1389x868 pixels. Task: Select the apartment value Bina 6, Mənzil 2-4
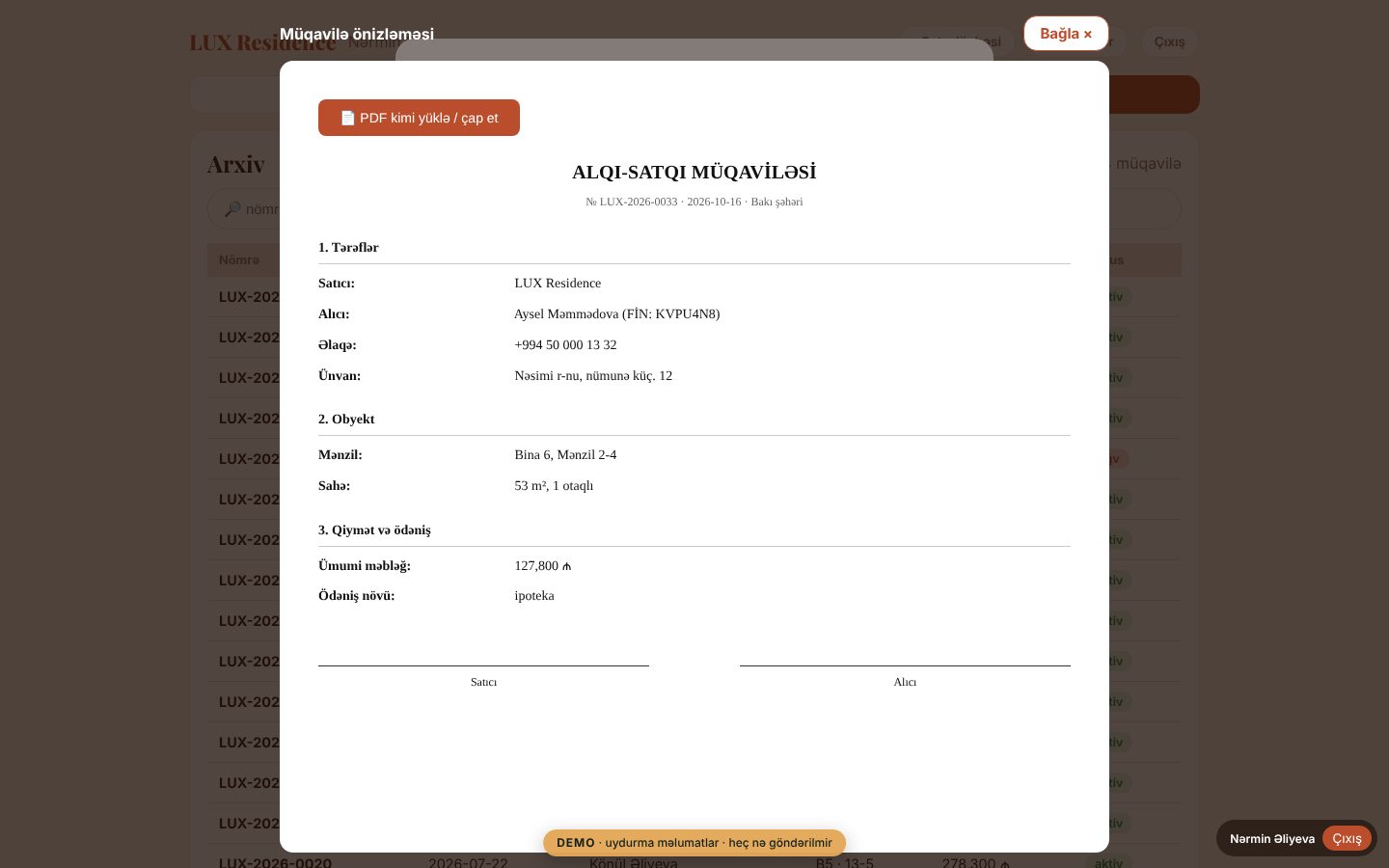coord(565,454)
